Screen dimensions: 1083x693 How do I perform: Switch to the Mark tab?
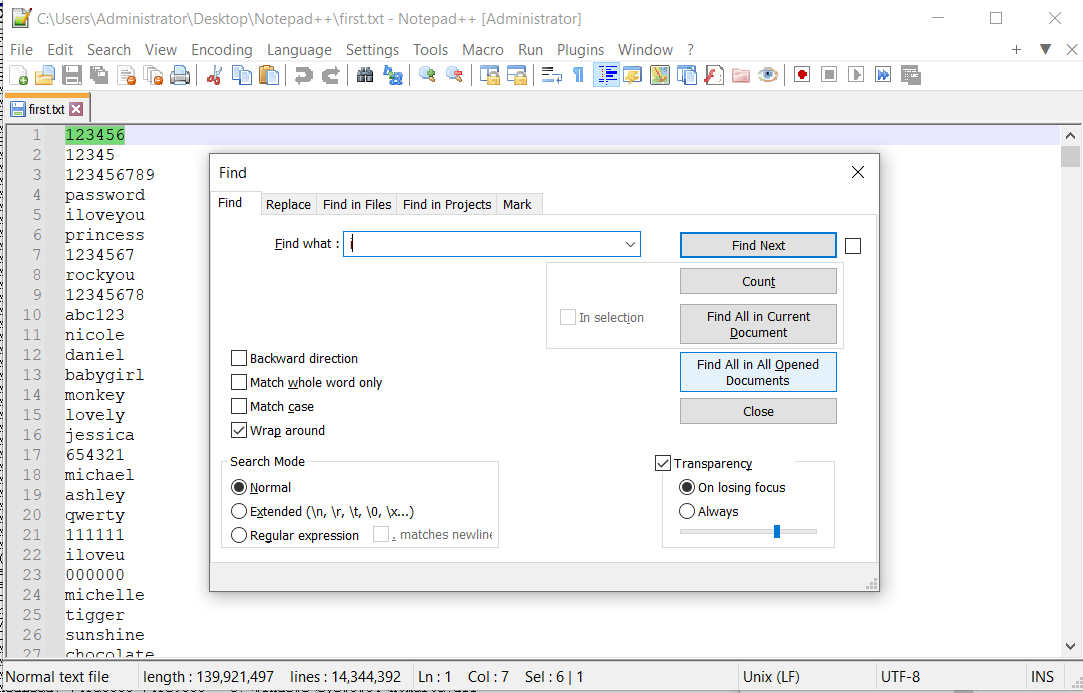(x=517, y=204)
